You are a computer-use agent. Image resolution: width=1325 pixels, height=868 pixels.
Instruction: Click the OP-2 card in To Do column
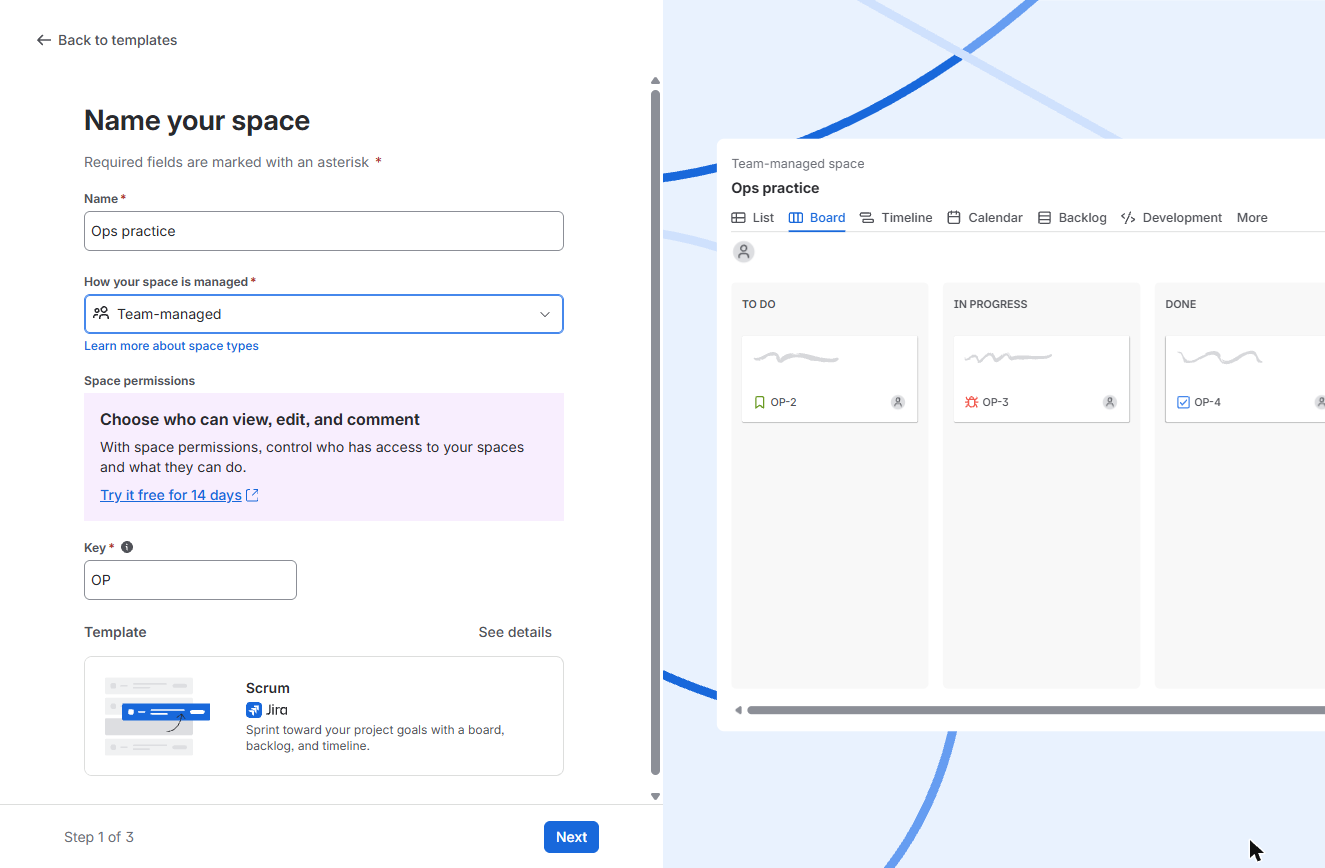[829, 379]
